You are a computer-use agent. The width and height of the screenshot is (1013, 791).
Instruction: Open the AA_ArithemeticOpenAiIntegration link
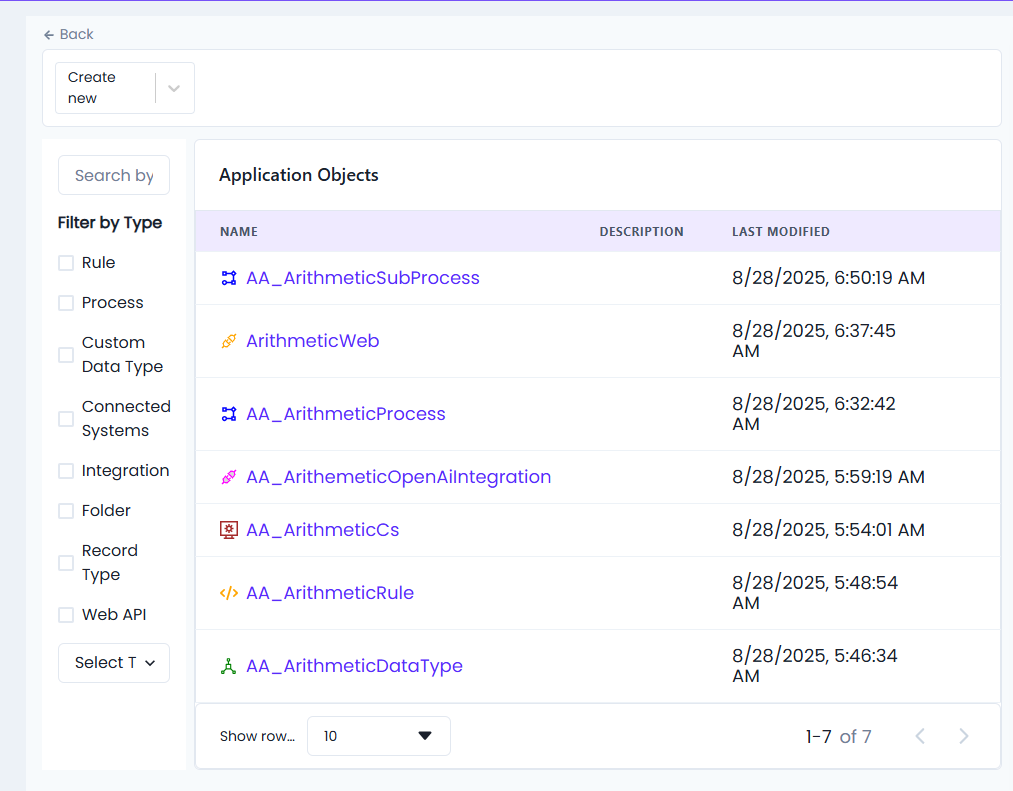tap(399, 477)
